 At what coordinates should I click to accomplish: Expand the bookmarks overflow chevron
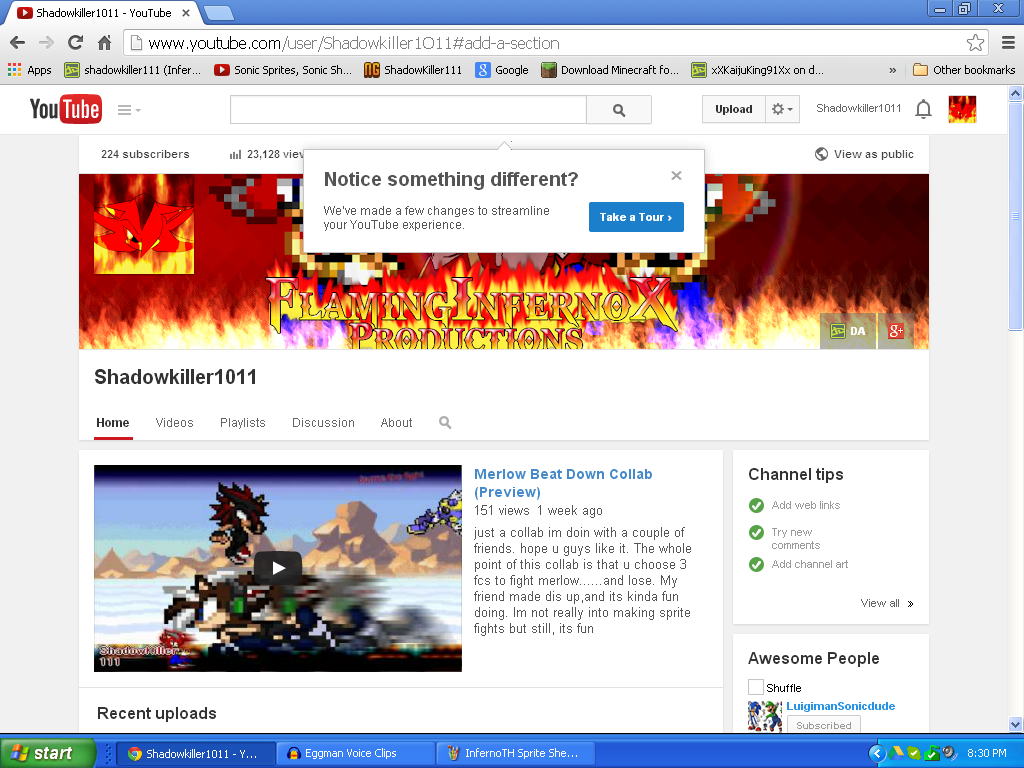[x=892, y=70]
